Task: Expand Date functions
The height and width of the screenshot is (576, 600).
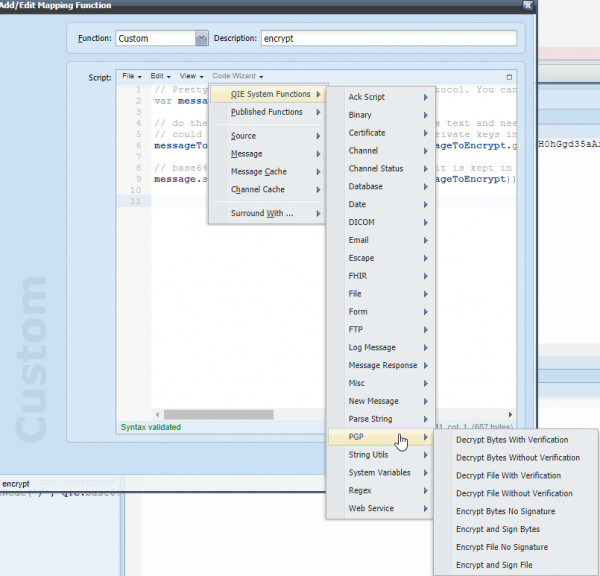Action: click(381, 204)
